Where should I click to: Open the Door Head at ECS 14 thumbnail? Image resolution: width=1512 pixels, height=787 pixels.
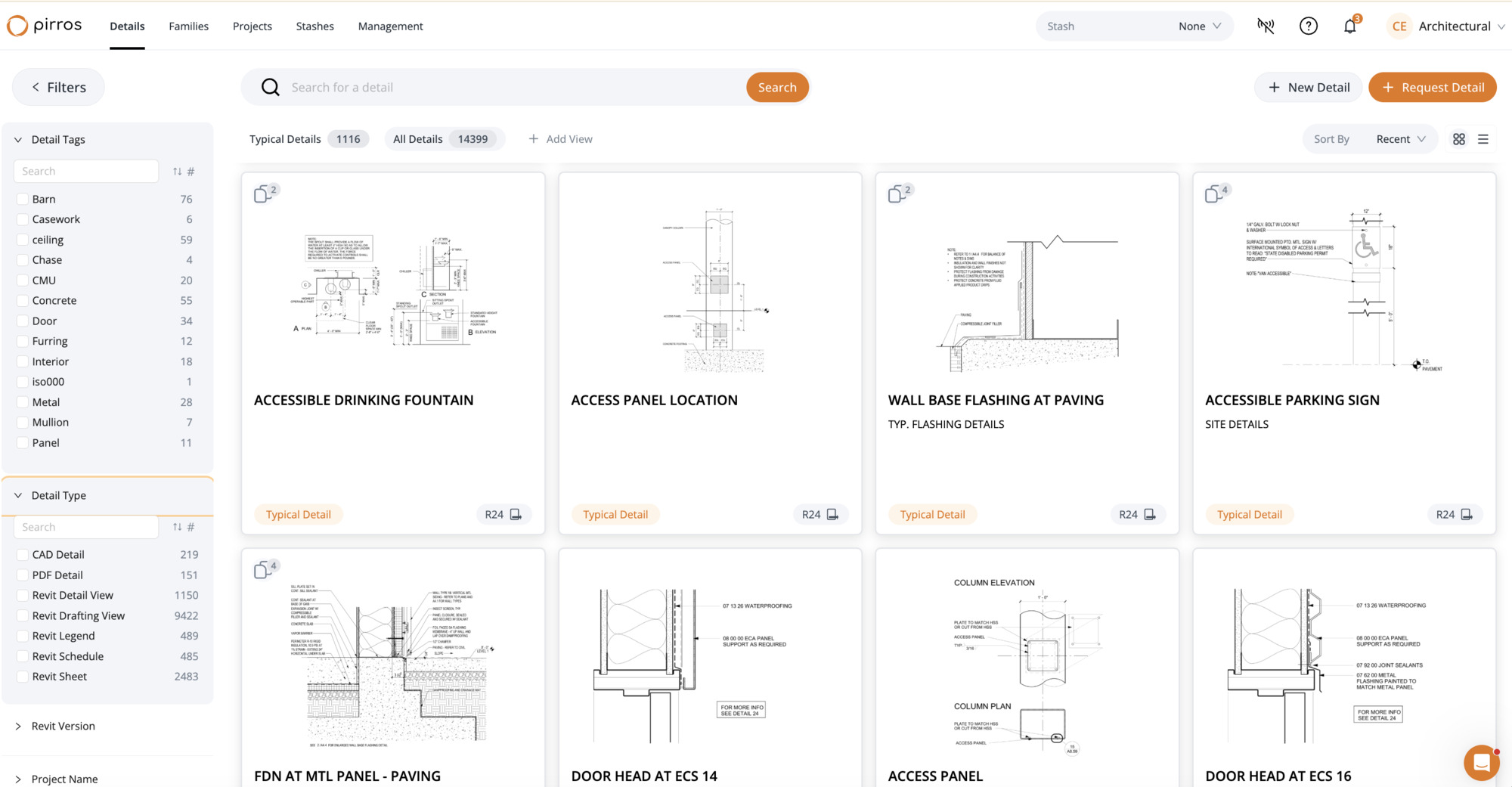click(692, 666)
